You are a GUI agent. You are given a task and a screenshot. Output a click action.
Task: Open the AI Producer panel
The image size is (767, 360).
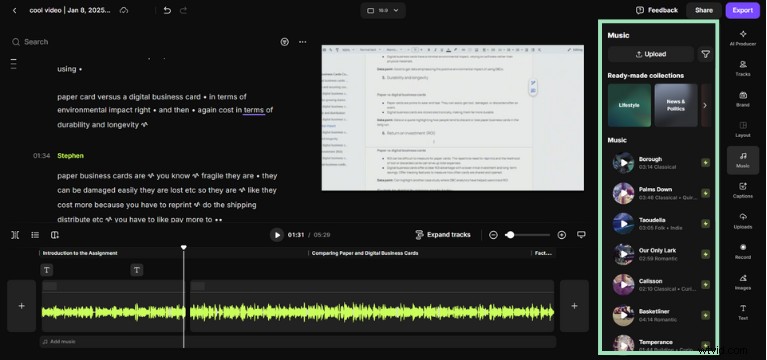coord(743,38)
